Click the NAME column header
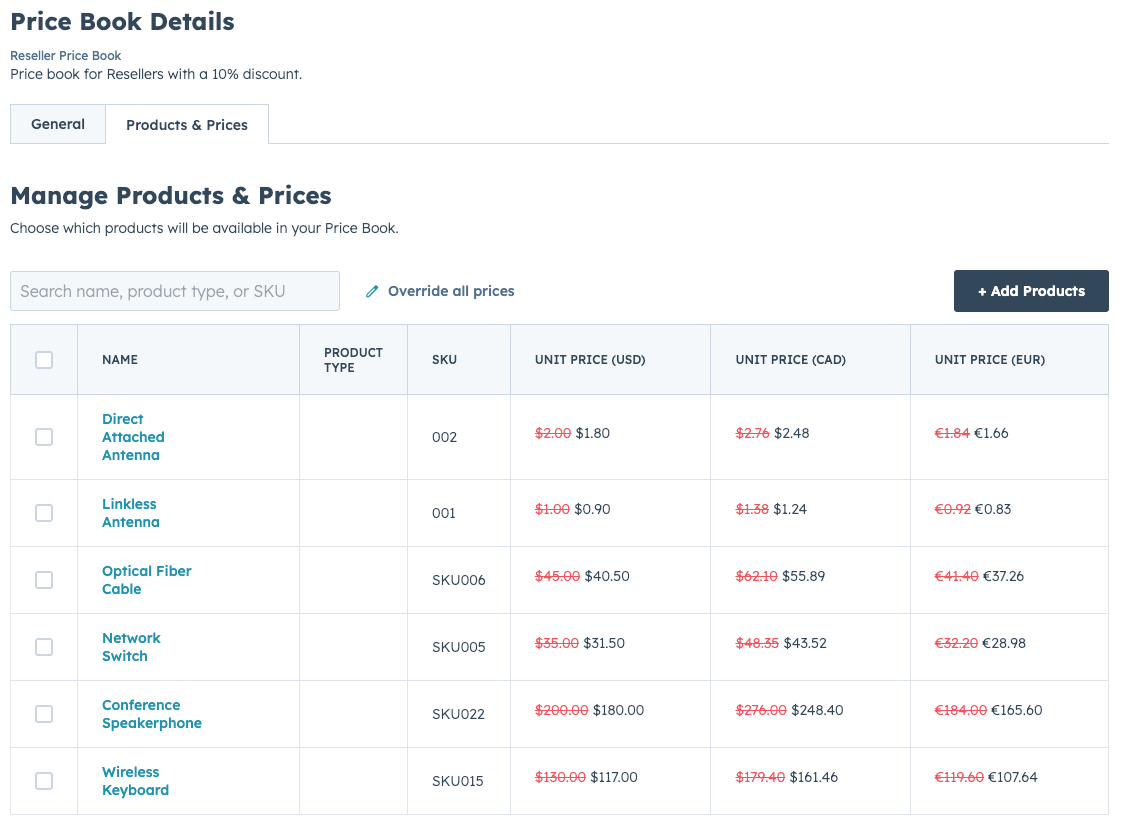Screen dimensions: 1122x825 120,359
